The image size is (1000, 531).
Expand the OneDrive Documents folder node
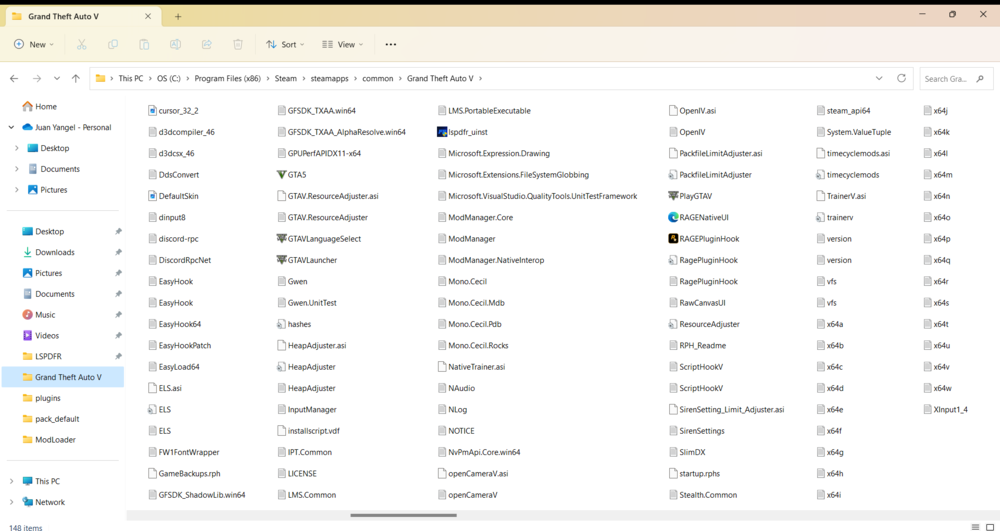click(x=16, y=169)
